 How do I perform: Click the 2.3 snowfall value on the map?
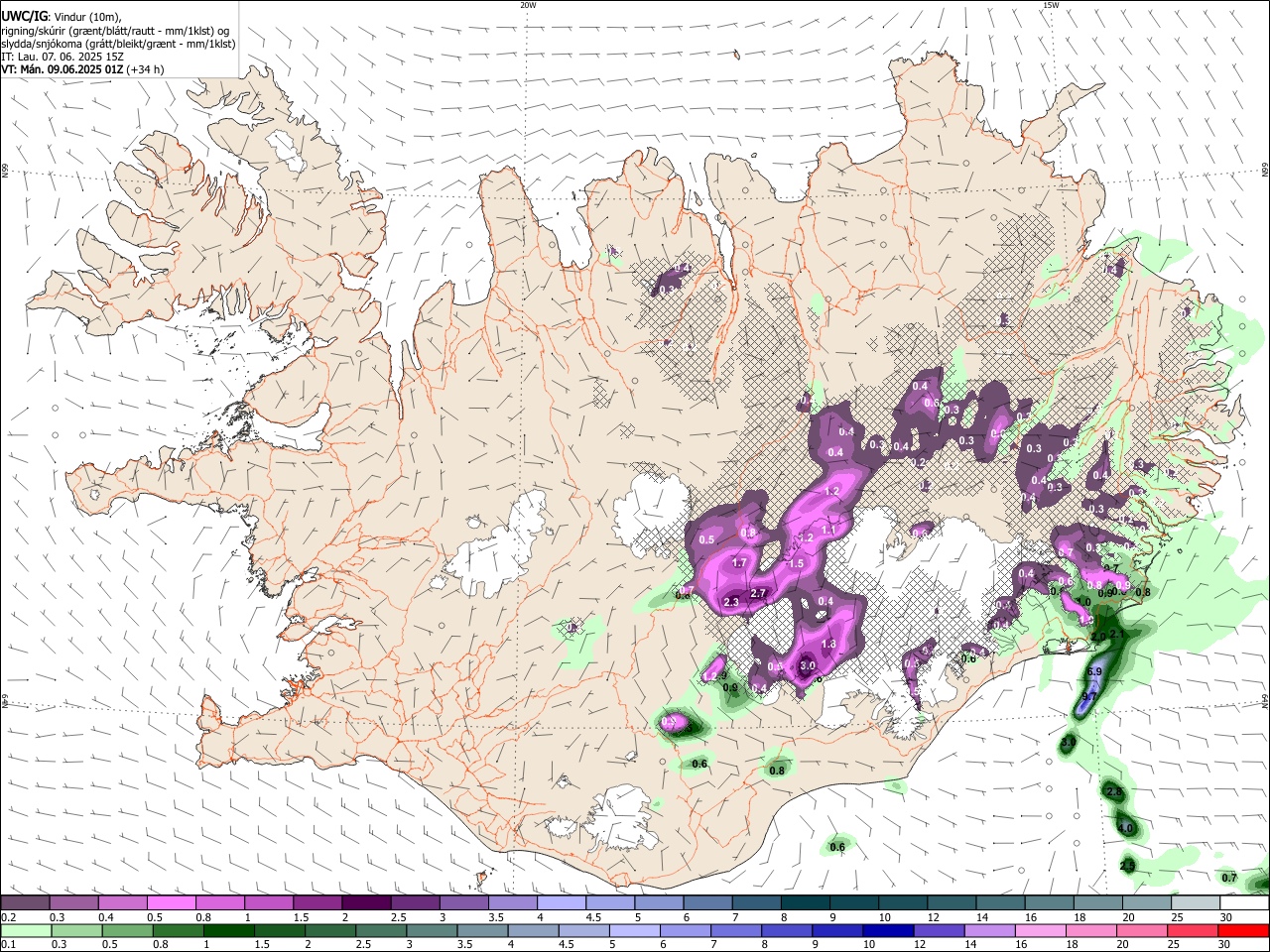(732, 603)
